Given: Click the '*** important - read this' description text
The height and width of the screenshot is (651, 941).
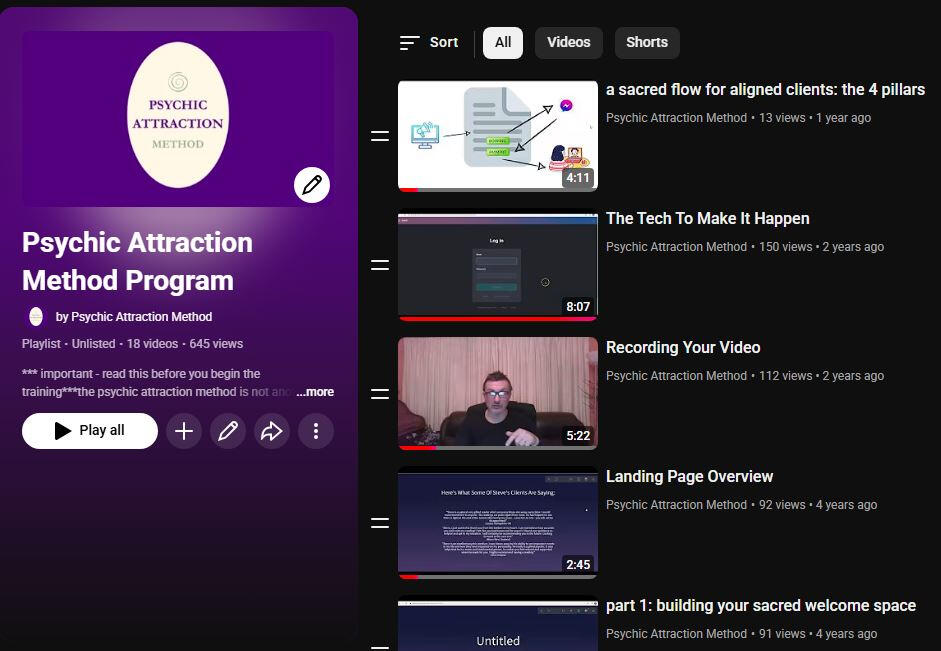Looking at the screenshot, I should coord(158,383).
